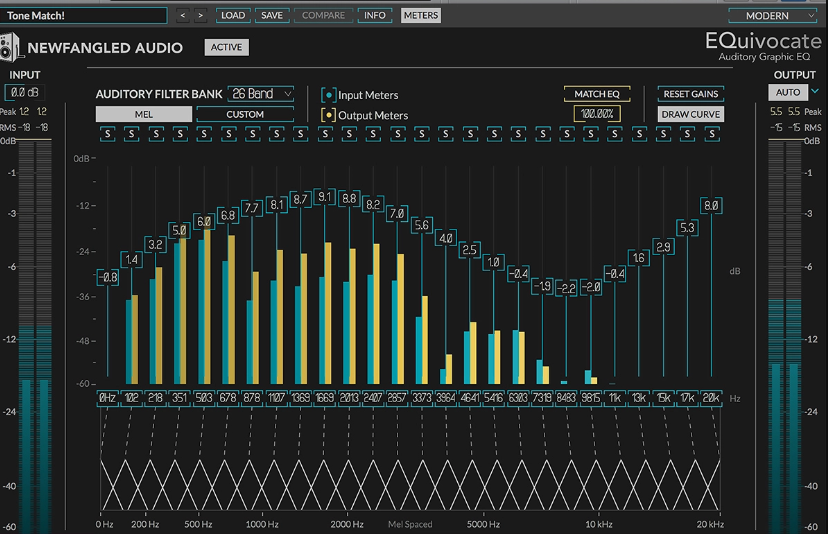828x534 pixels.
Task: Go to next preset arrow
Action: coord(201,16)
